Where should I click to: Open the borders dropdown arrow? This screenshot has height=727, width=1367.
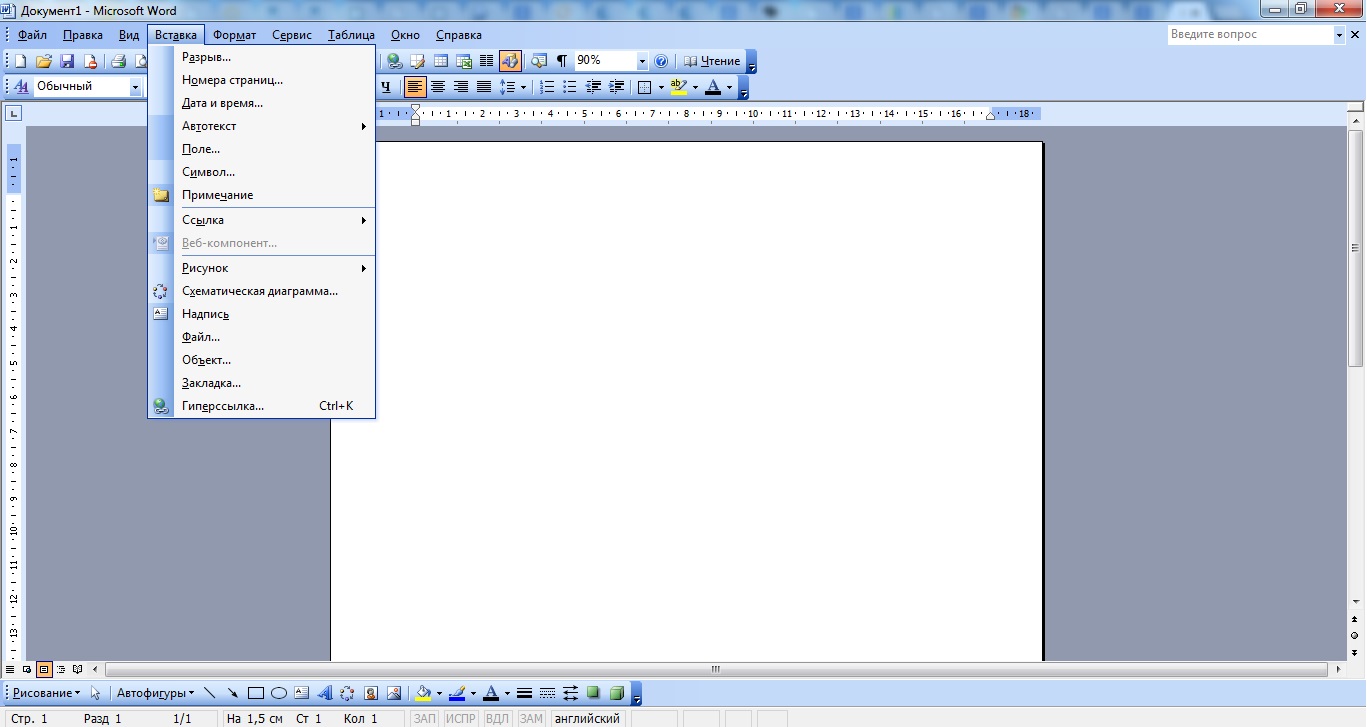pyautogui.click(x=661, y=87)
